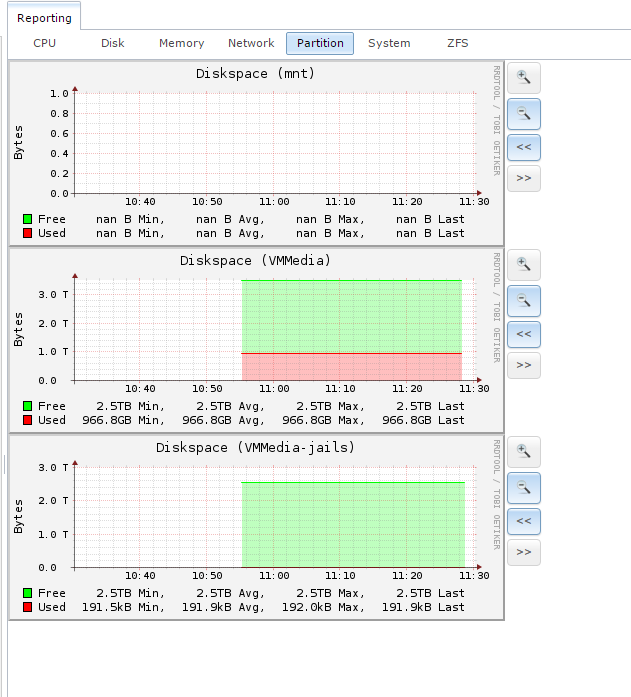
Task: Zoom in on the Diskspace (VMMedia-jails) graph
Action: 524,452
